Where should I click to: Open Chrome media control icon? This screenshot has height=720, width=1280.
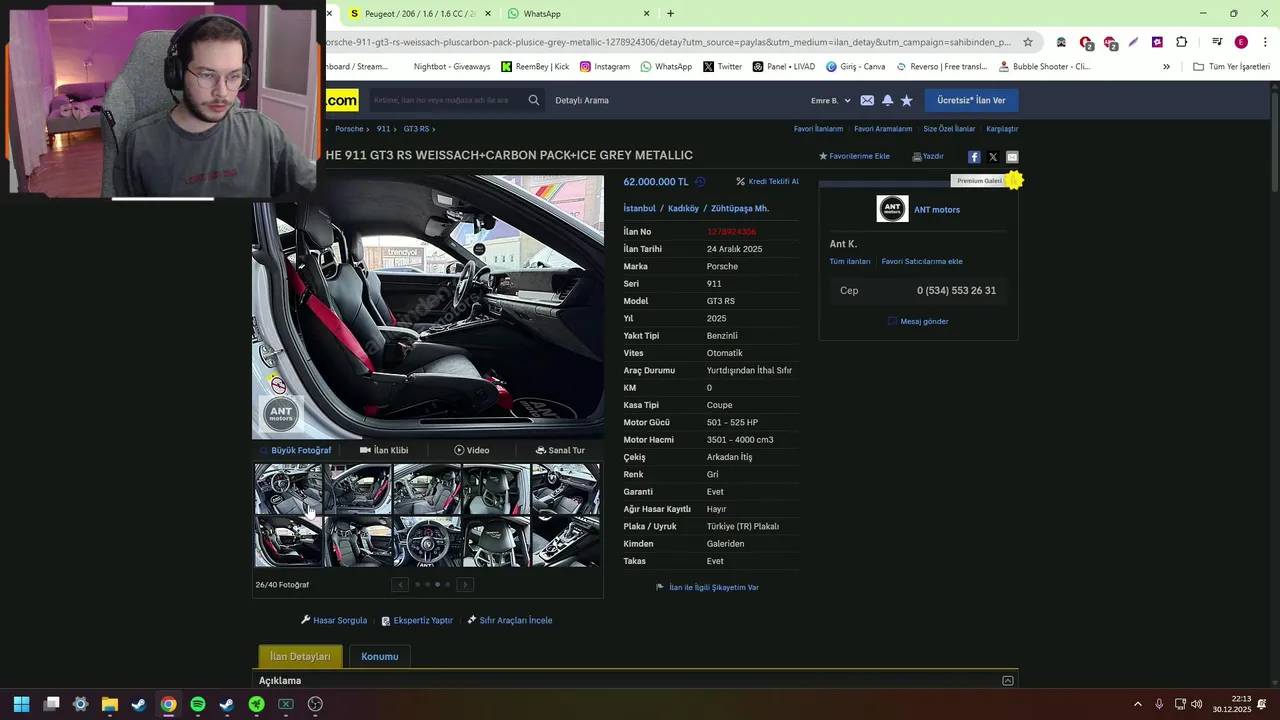point(1217,42)
